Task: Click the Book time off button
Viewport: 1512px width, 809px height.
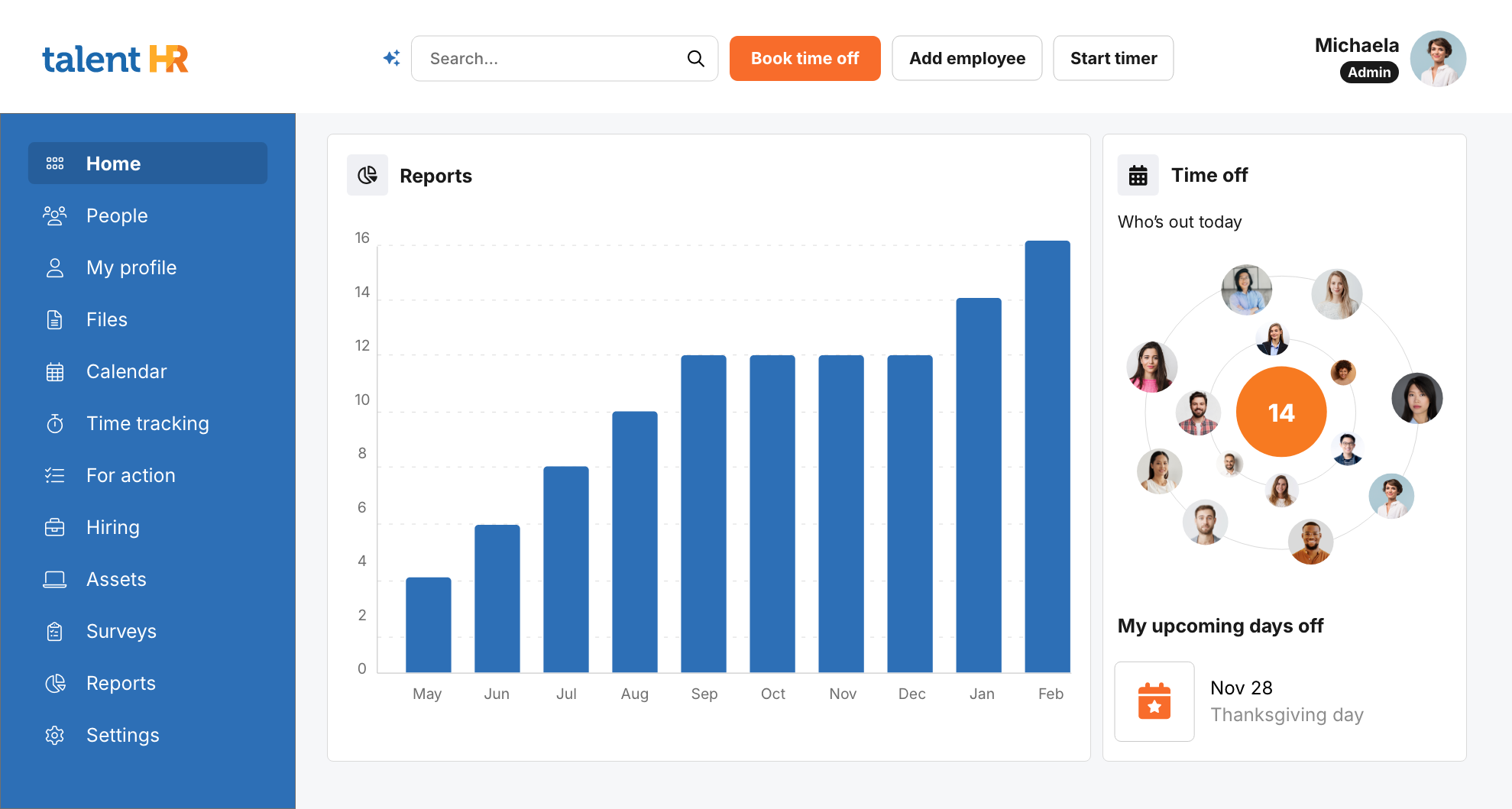Action: pos(805,58)
